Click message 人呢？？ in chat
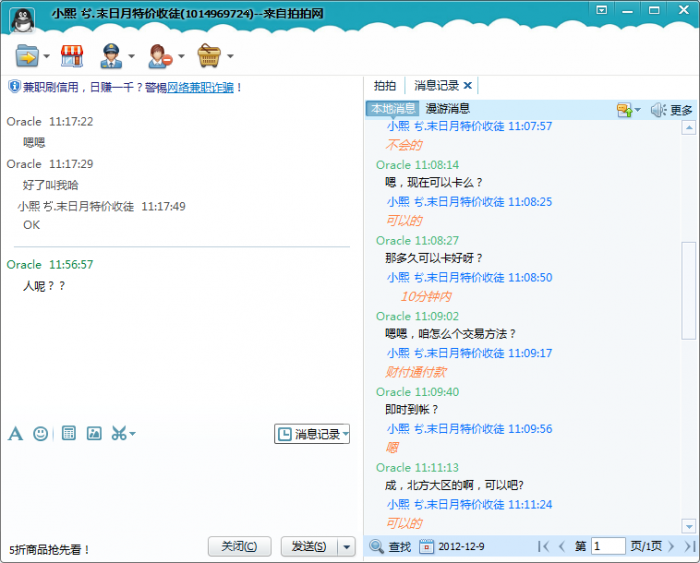Screen dimensions: 700x563 point(44,286)
